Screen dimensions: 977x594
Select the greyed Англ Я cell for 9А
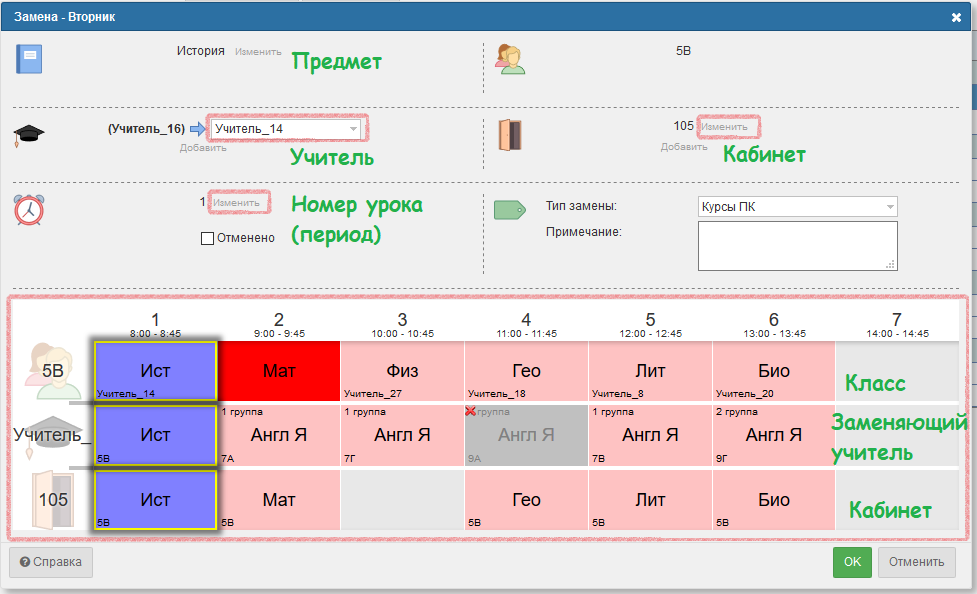pos(526,435)
